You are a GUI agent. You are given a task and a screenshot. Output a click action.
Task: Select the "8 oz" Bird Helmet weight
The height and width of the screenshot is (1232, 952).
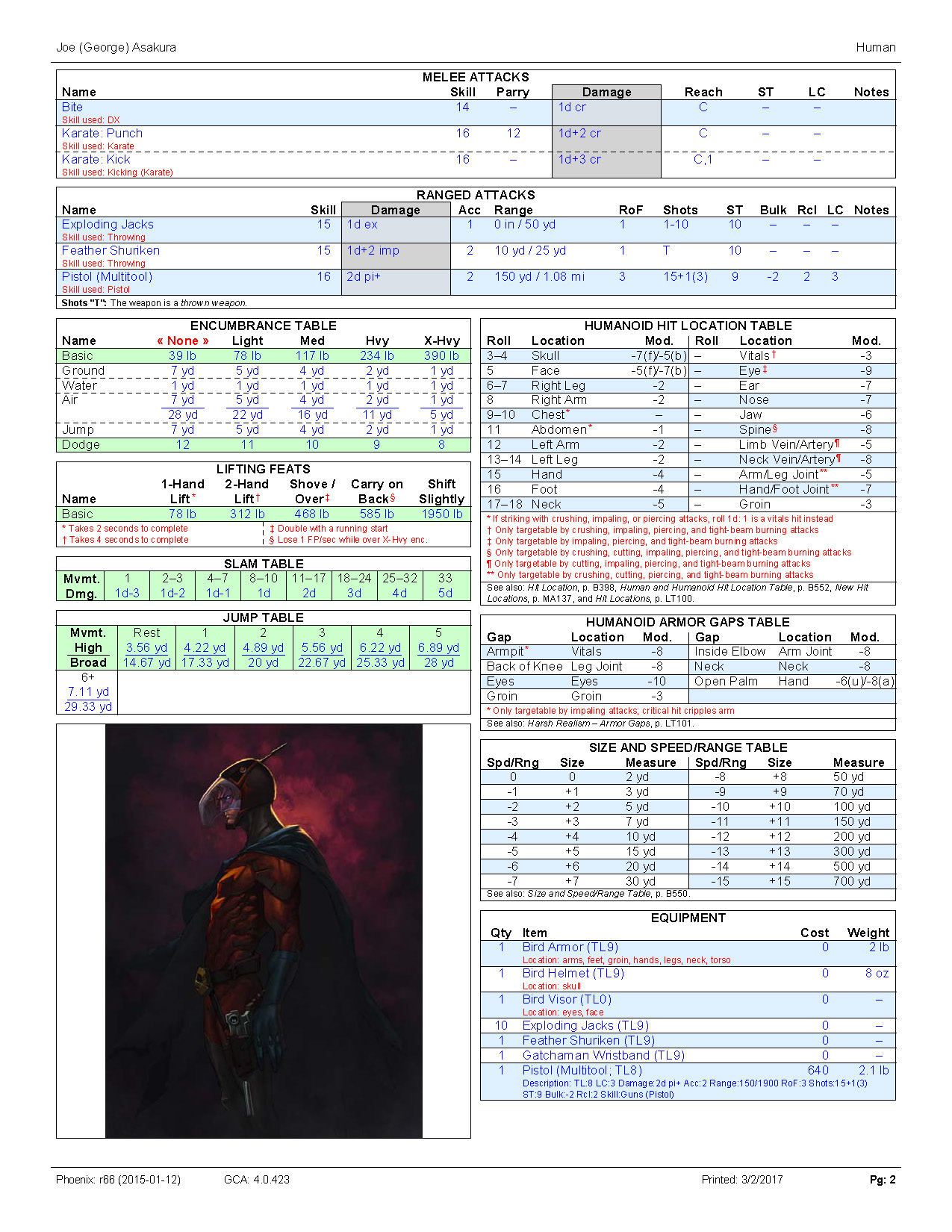pyautogui.click(x=877, y=974)
